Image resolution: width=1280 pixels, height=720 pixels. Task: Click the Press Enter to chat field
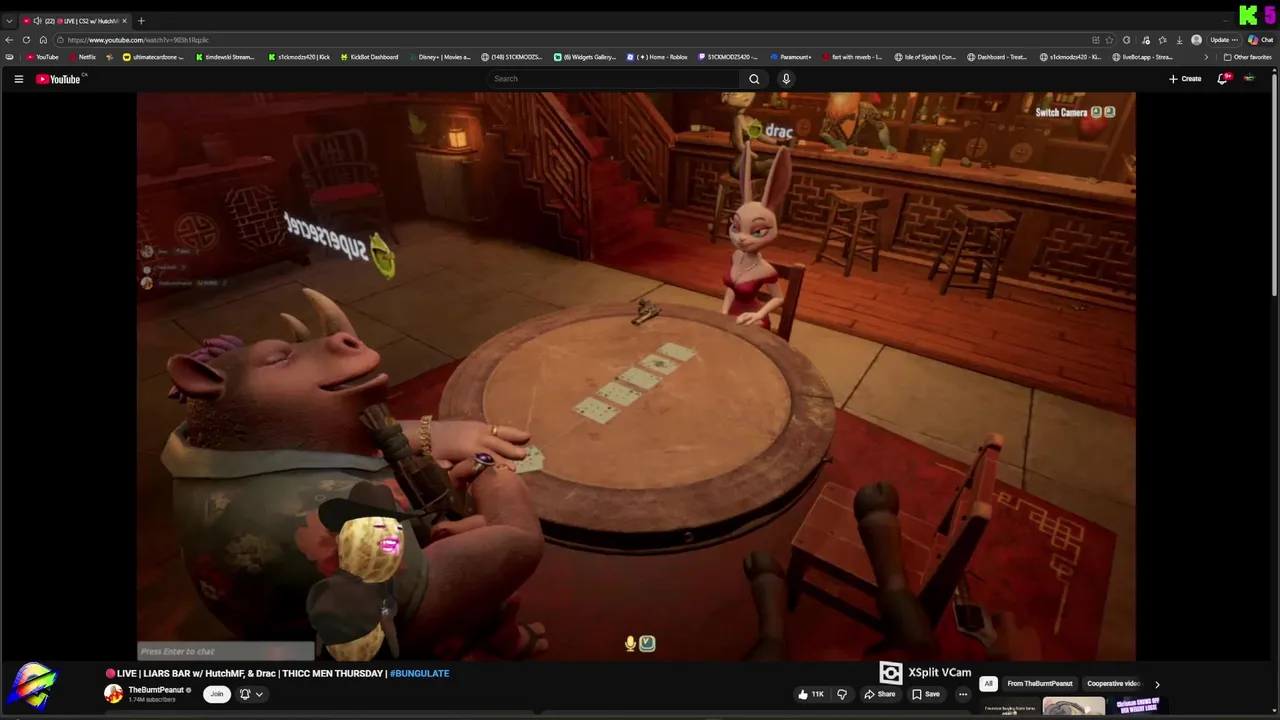click(x=225, y=651)
